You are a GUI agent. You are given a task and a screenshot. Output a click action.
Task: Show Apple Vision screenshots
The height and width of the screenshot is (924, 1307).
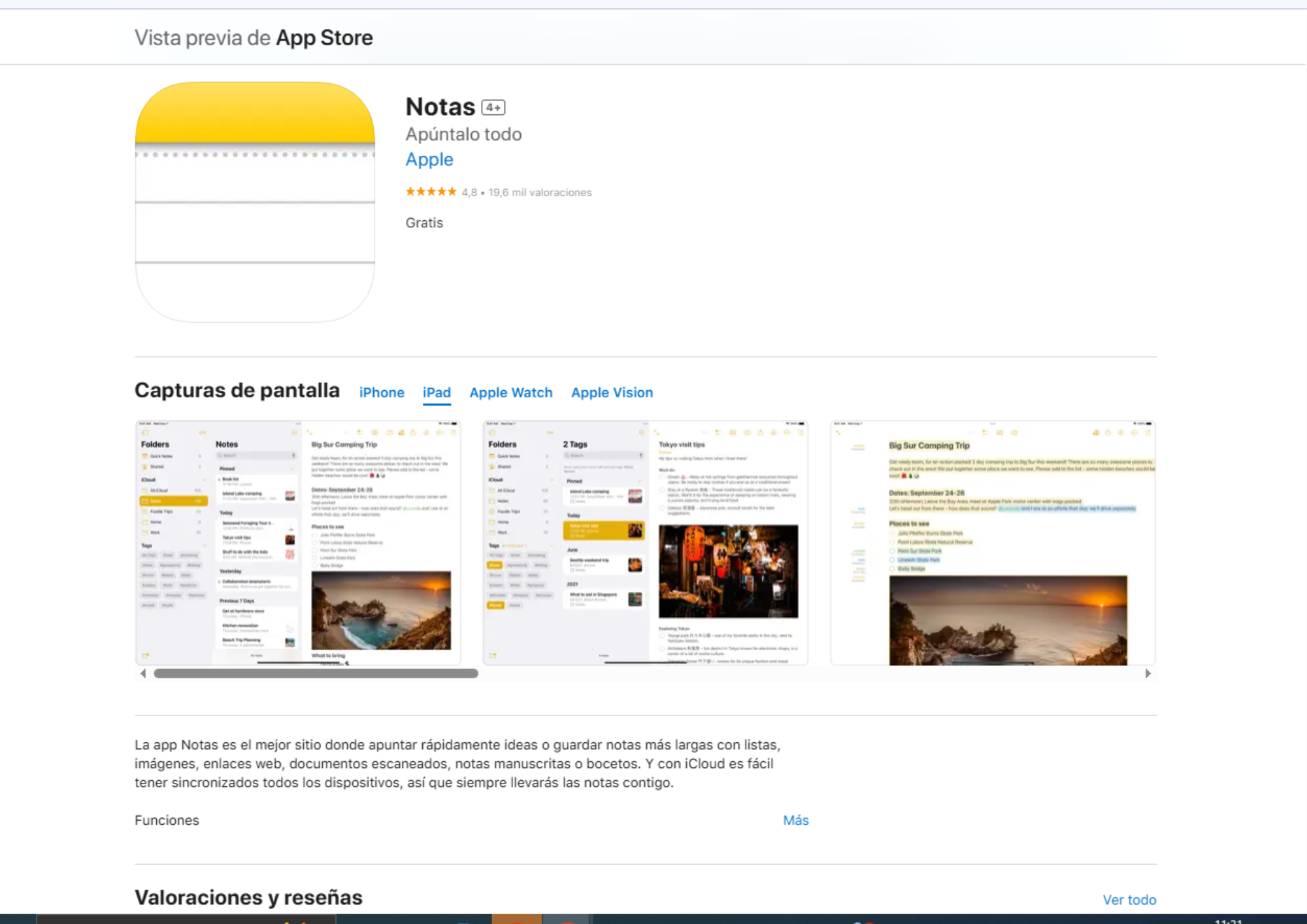(612, 392)
